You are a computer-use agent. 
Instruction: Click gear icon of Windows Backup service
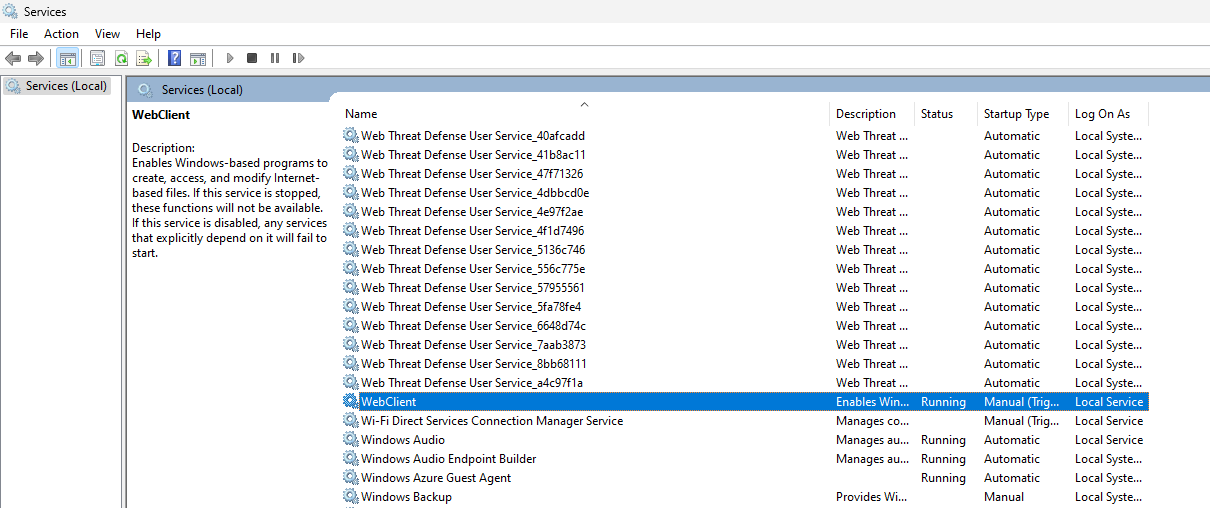[x=350, y=497]
